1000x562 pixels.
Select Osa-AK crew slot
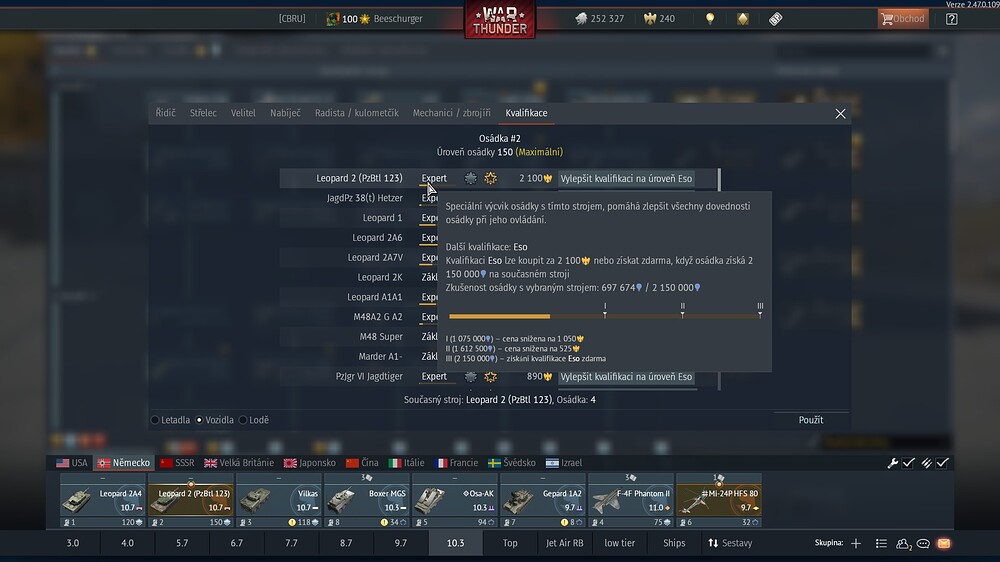coord(455,500)
